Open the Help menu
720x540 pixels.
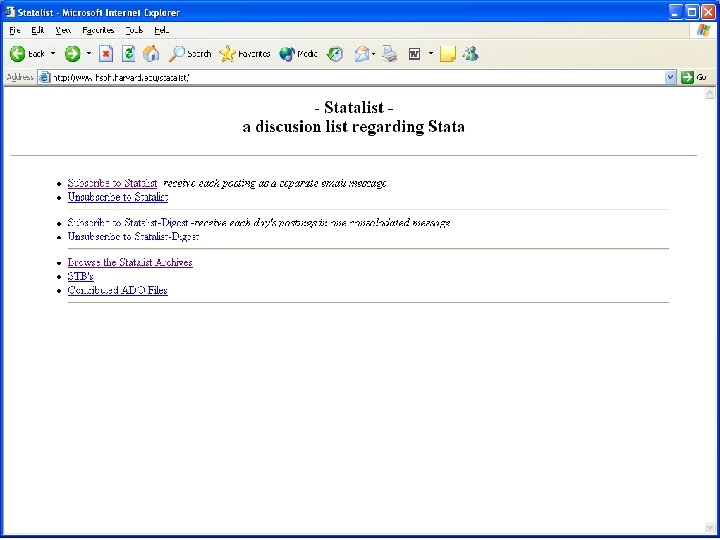(x=162, y=30)
